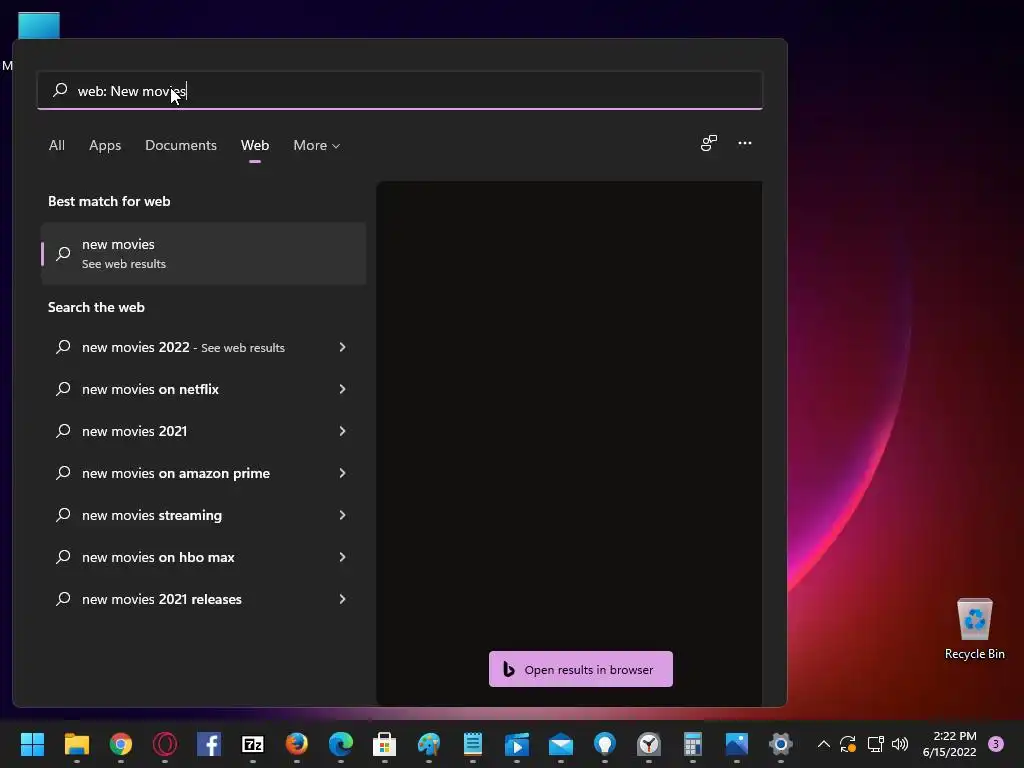This screenshot has width=1024, height=768.
Task: Open Clock app from taskbar
Action: [x=649, y=744]
